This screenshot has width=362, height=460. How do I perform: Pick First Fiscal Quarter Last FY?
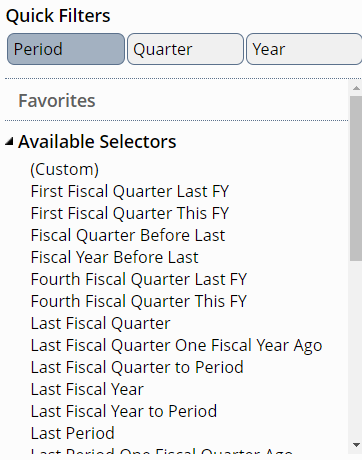(130, 191)
